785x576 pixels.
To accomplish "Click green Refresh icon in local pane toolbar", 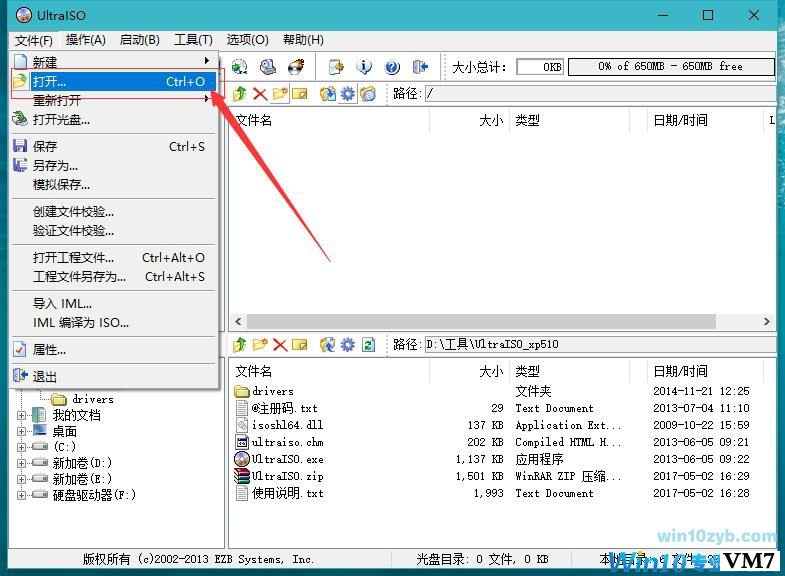I will pyautogui.click(x=368, y=344).
